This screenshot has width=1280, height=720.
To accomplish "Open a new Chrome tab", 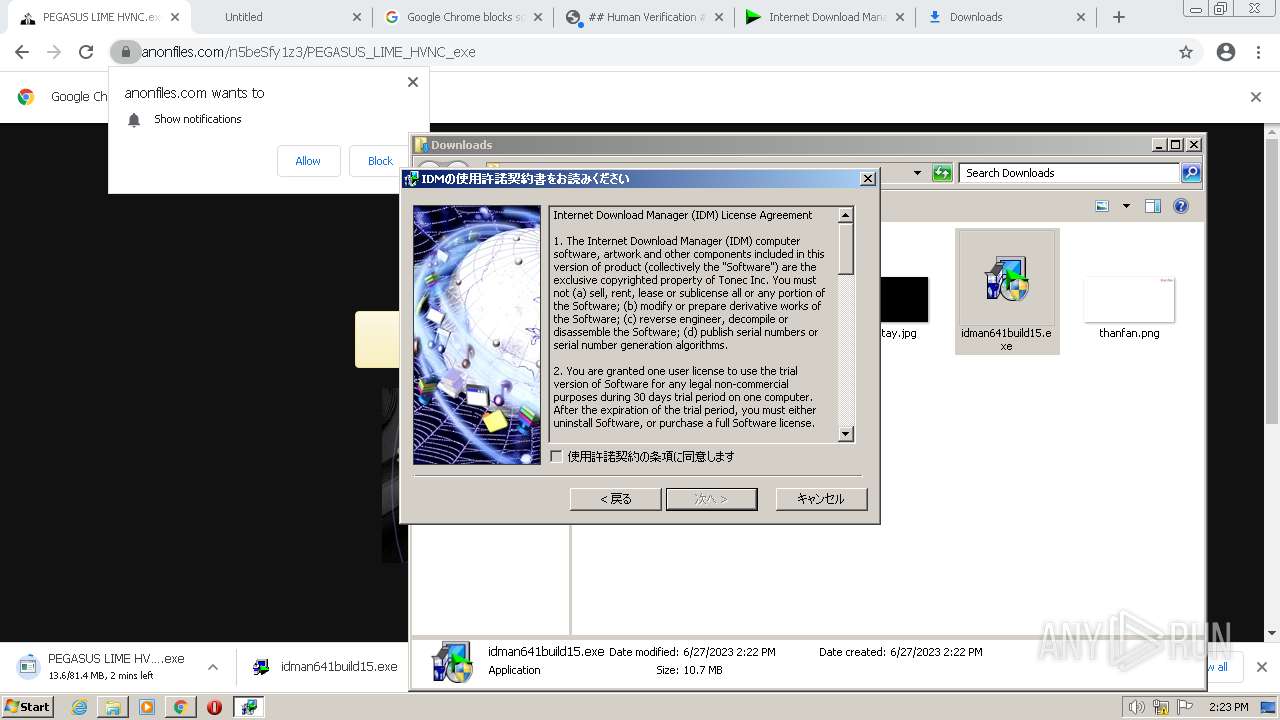I will (1119, 17).
